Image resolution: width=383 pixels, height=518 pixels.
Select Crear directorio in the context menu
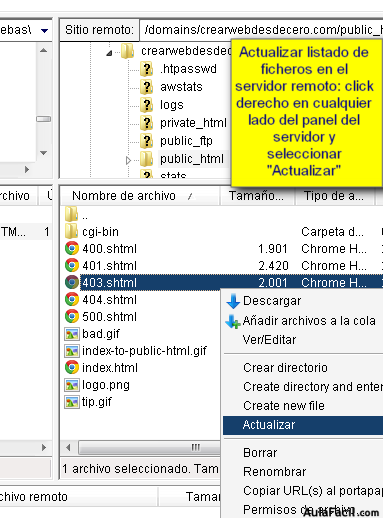303,368
